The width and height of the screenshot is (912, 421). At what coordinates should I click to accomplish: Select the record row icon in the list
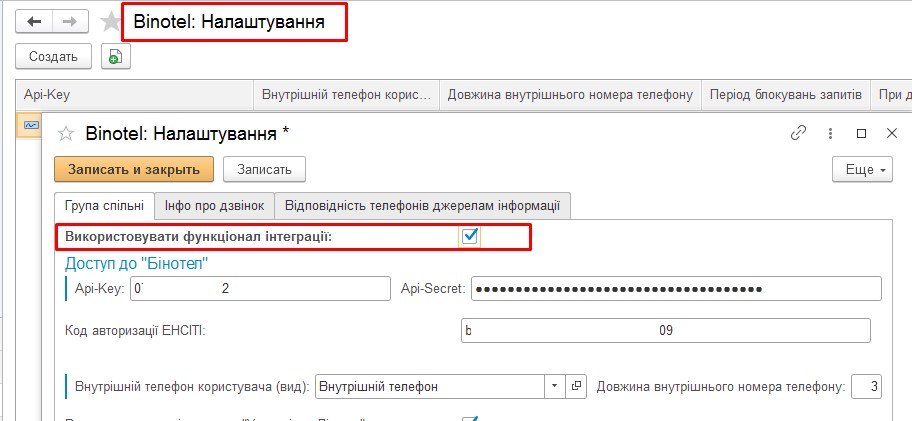pyautogui.click(x=30, y=124)
